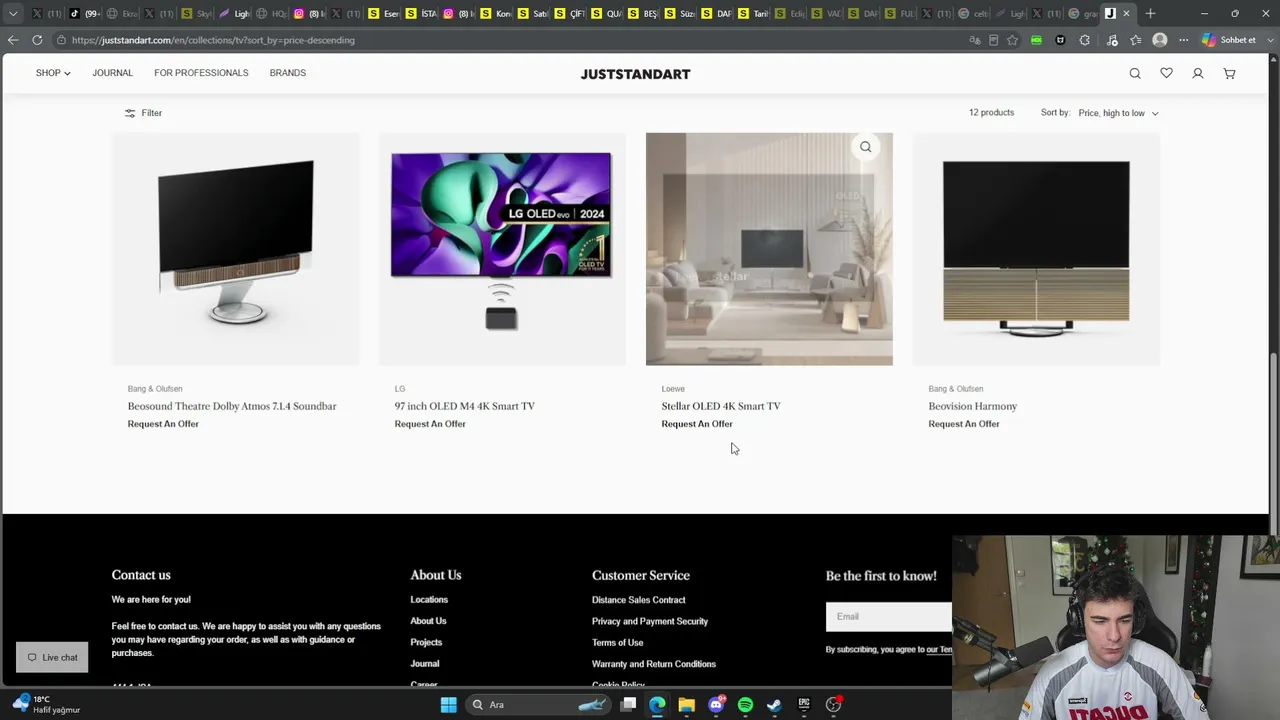This screenshot has height=720, width=1280.
Task: Open Epic Games Launcher from the taskbar
Action: pyautogui.click(x=804, y=705)
